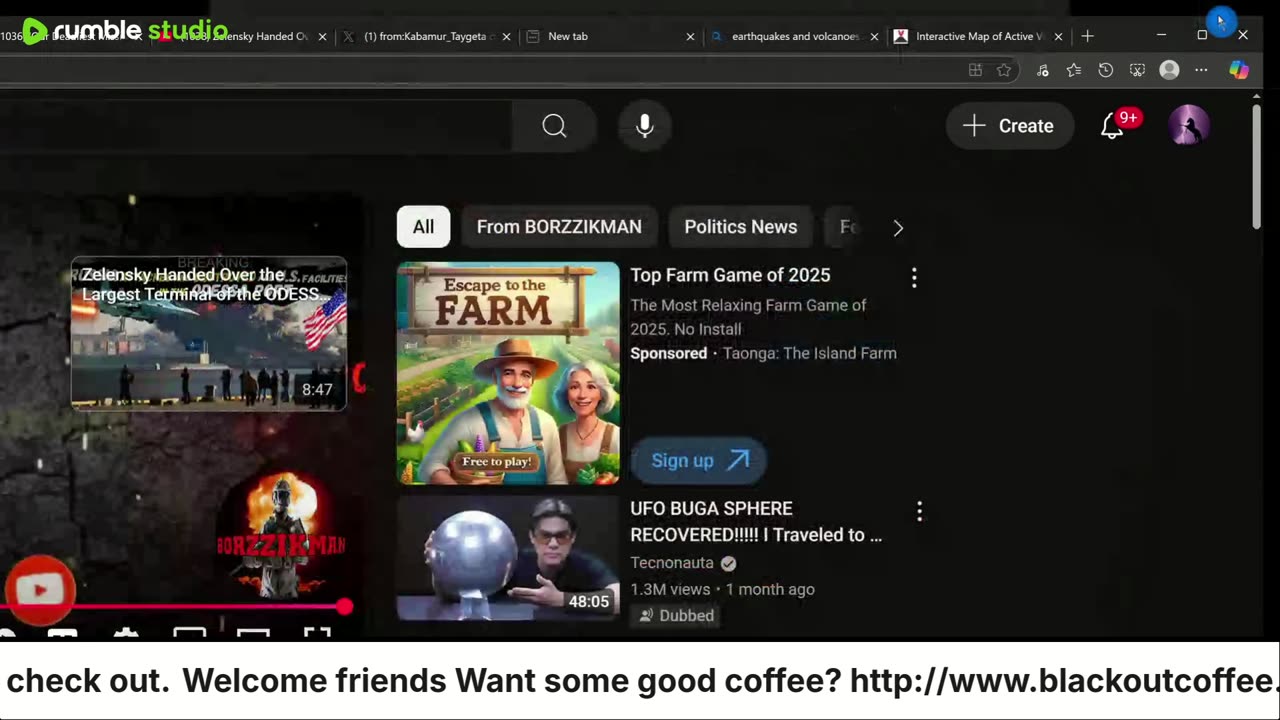The image size is (1280, 720).
Task: Visit the Tecnonauta channel link
Action: pos(672,563)
